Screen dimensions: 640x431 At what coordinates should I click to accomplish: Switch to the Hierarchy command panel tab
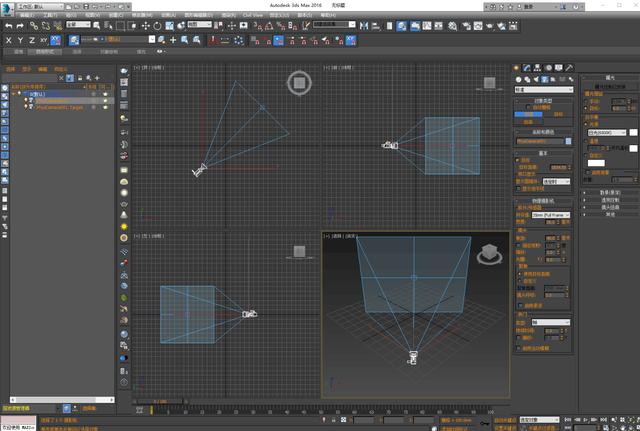click(537, 68)
